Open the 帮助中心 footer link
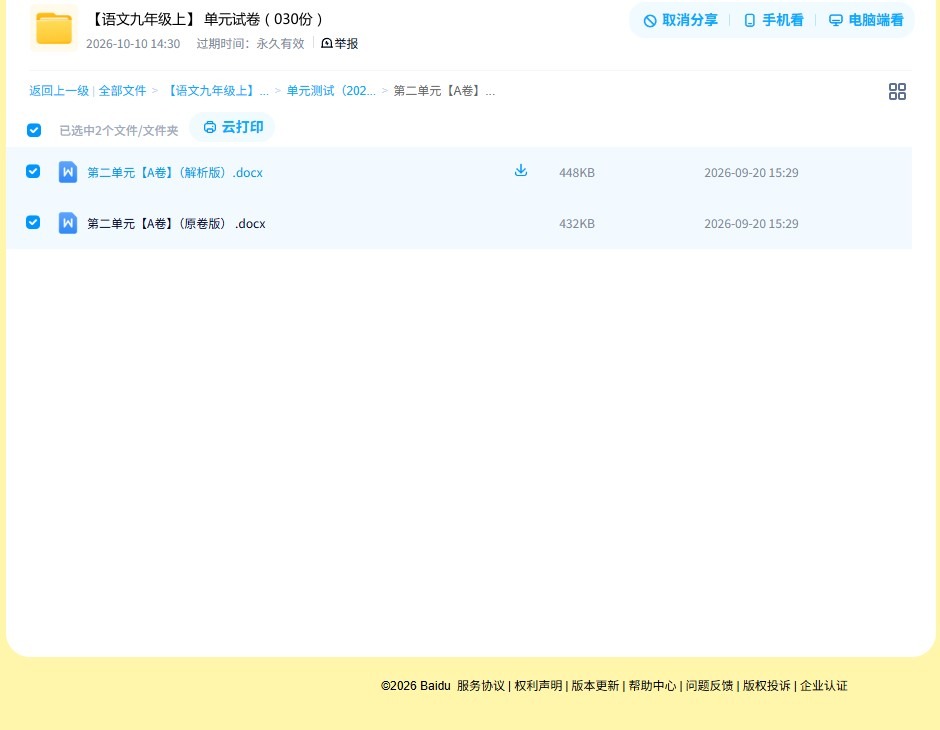 tap(652, 686)
